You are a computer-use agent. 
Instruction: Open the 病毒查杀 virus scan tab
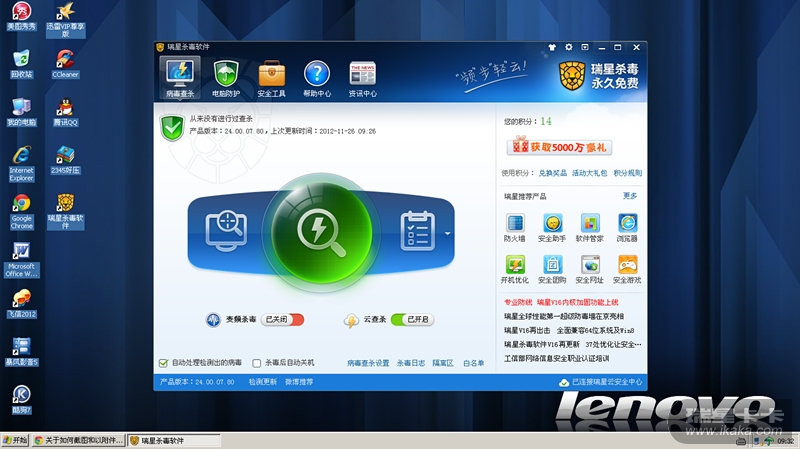point(180,78)
